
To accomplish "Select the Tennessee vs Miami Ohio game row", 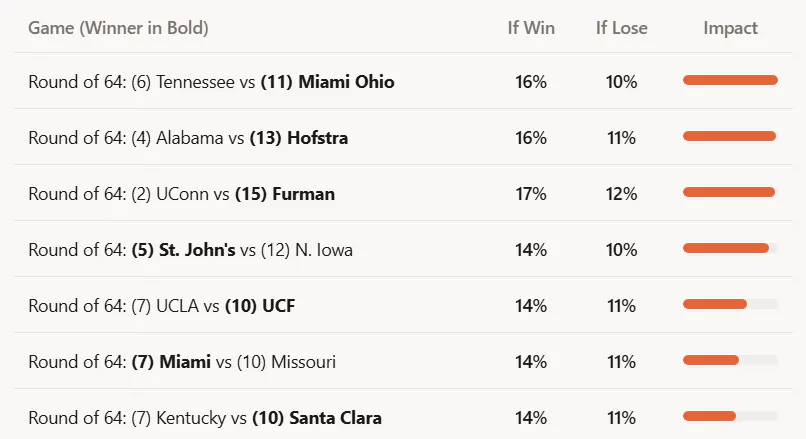I will (x=402, y=81).
